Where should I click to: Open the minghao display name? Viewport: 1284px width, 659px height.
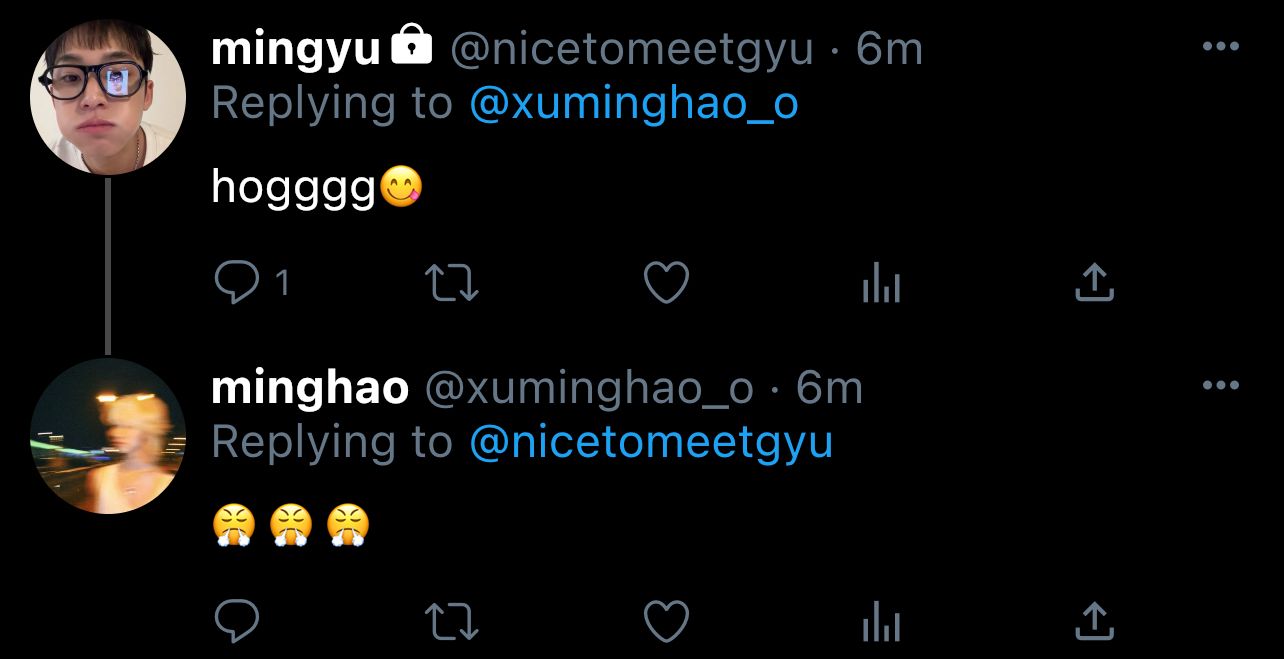(x=310, y=388)
